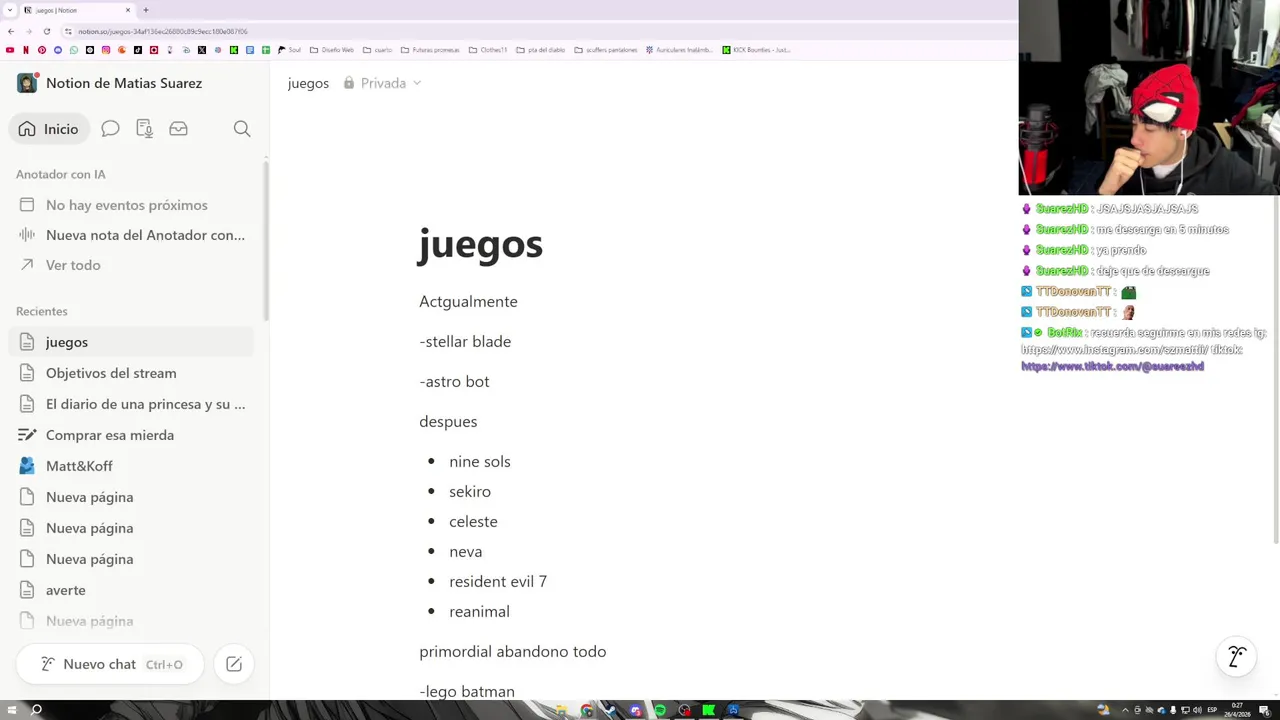The width and height of the screenshot is (1280, 720).
Task: Open browser tab search dropdown
Action: (10, 10)
